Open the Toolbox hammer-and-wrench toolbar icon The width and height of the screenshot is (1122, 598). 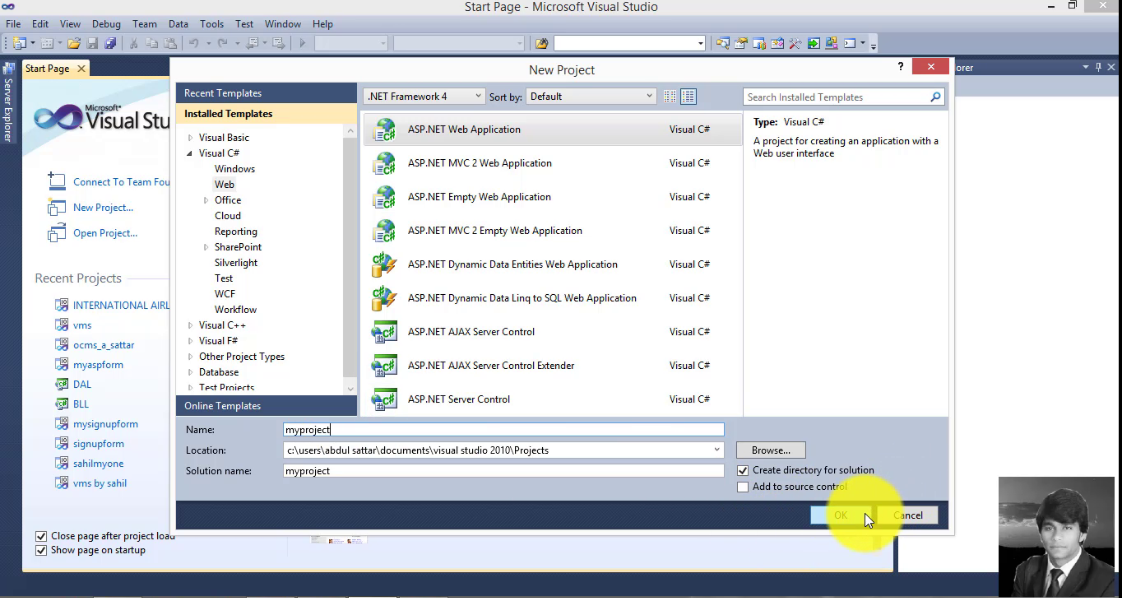pos(795,44)
